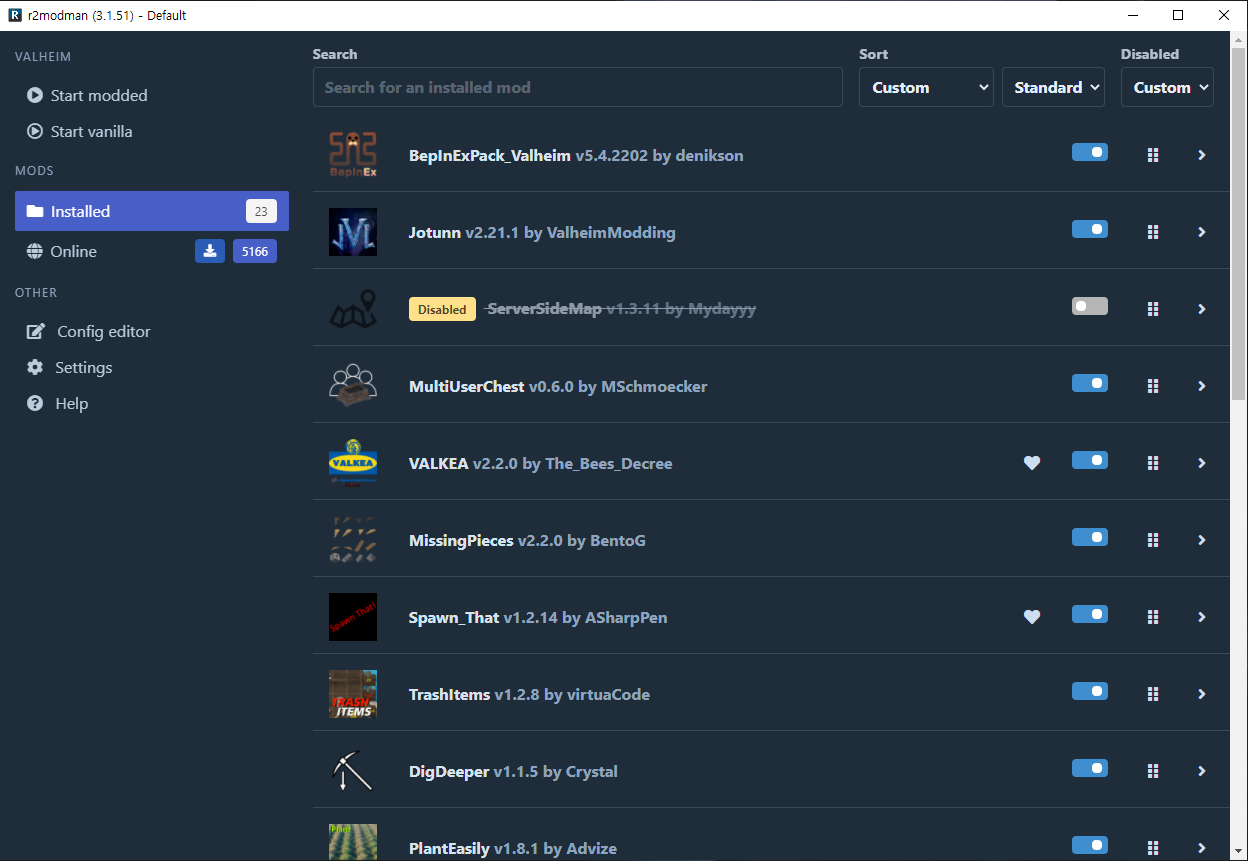
Task: Click the drag handle for TrashItems
Action: click(1153, 694)
